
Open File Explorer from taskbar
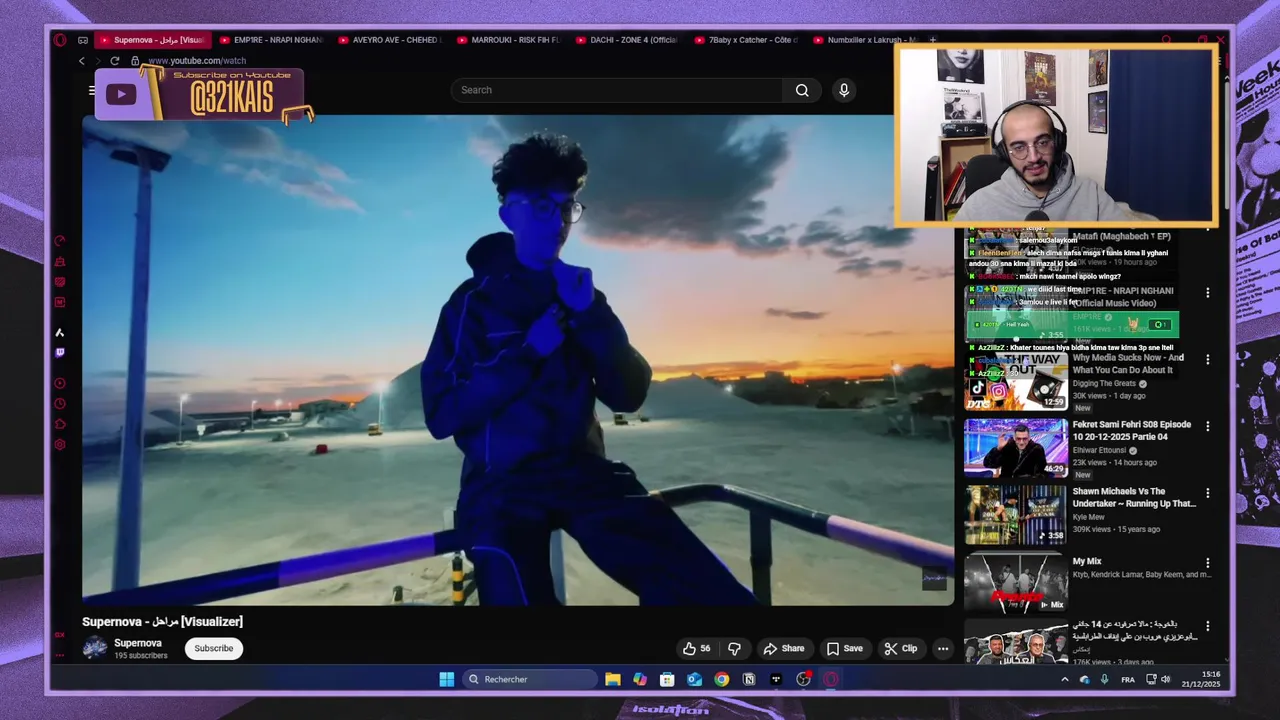613,679
